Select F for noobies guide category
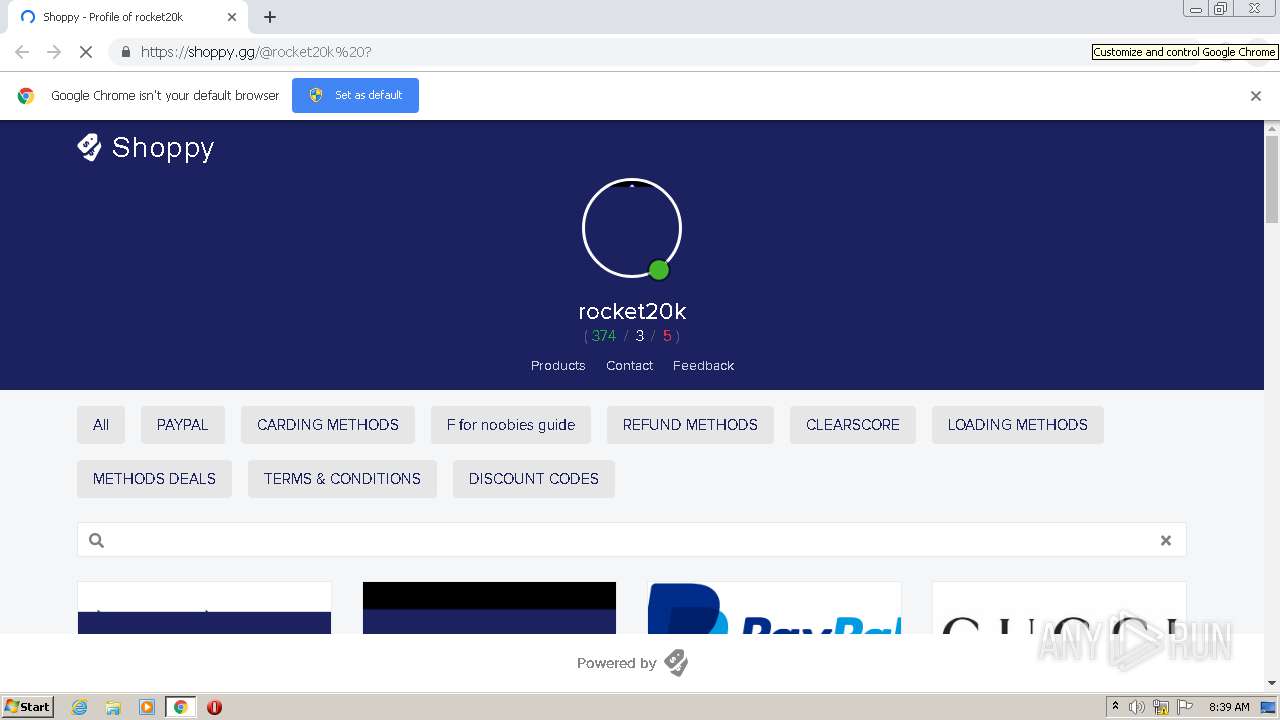 coord(511,425)
